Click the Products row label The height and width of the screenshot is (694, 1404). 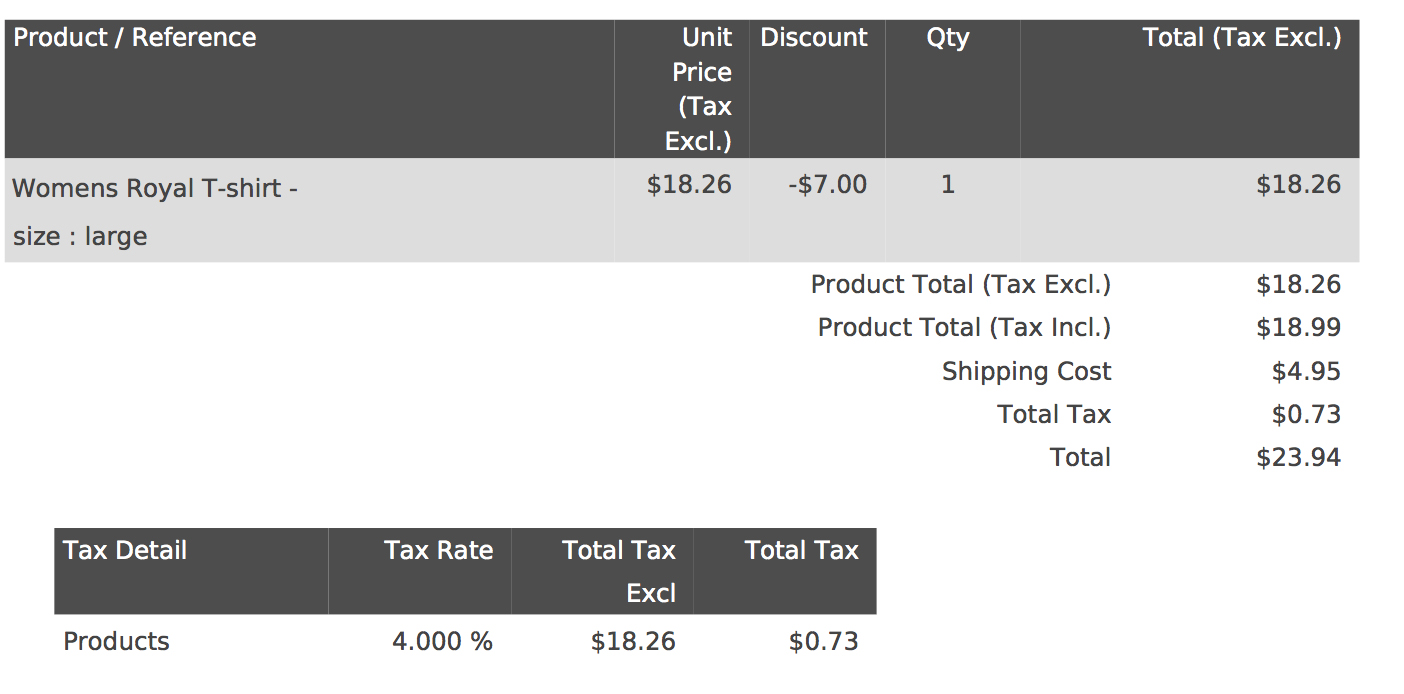[116, 642]
